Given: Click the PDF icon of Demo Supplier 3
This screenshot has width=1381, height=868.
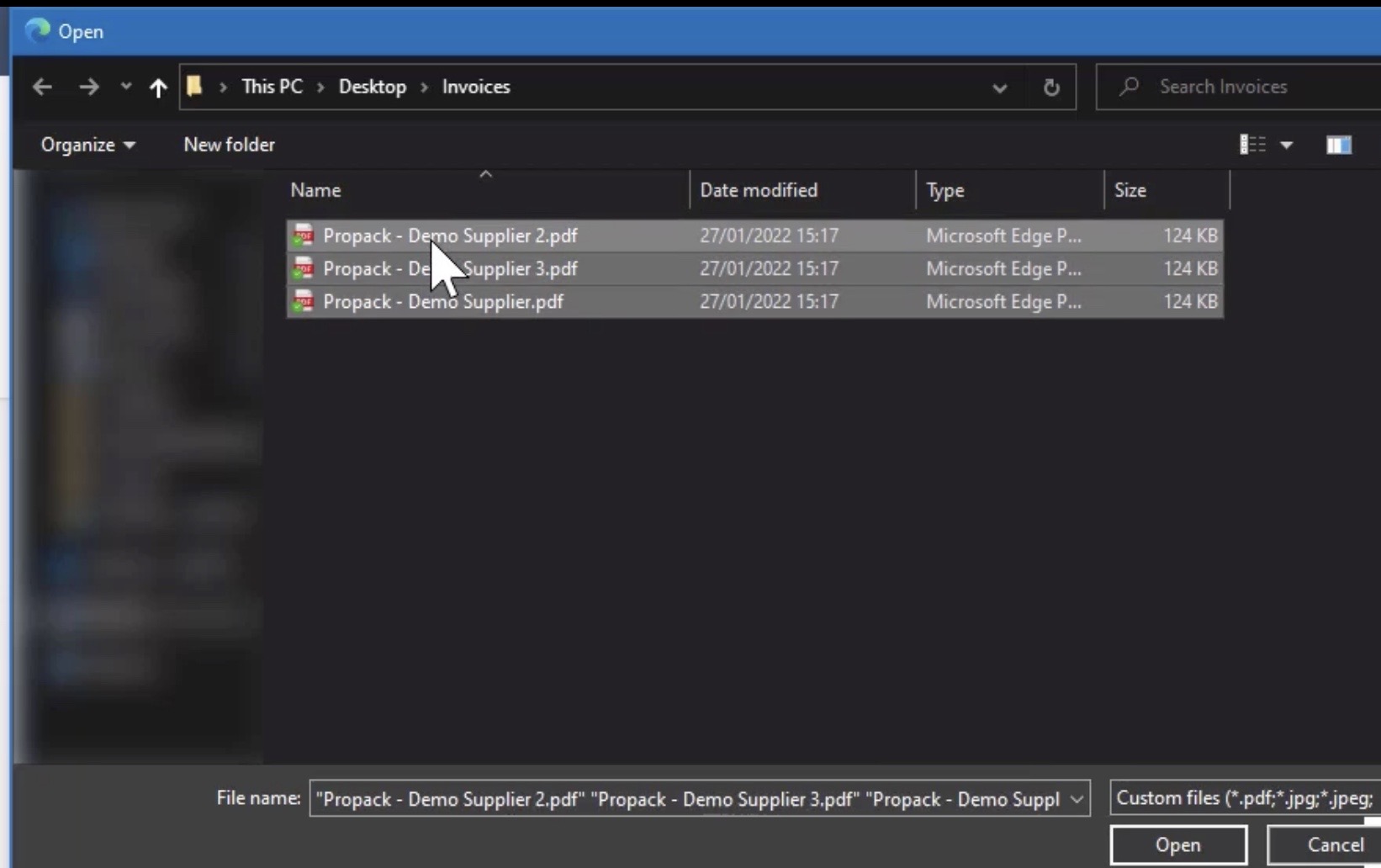Looking at the screenshot, I should (303, 269).
